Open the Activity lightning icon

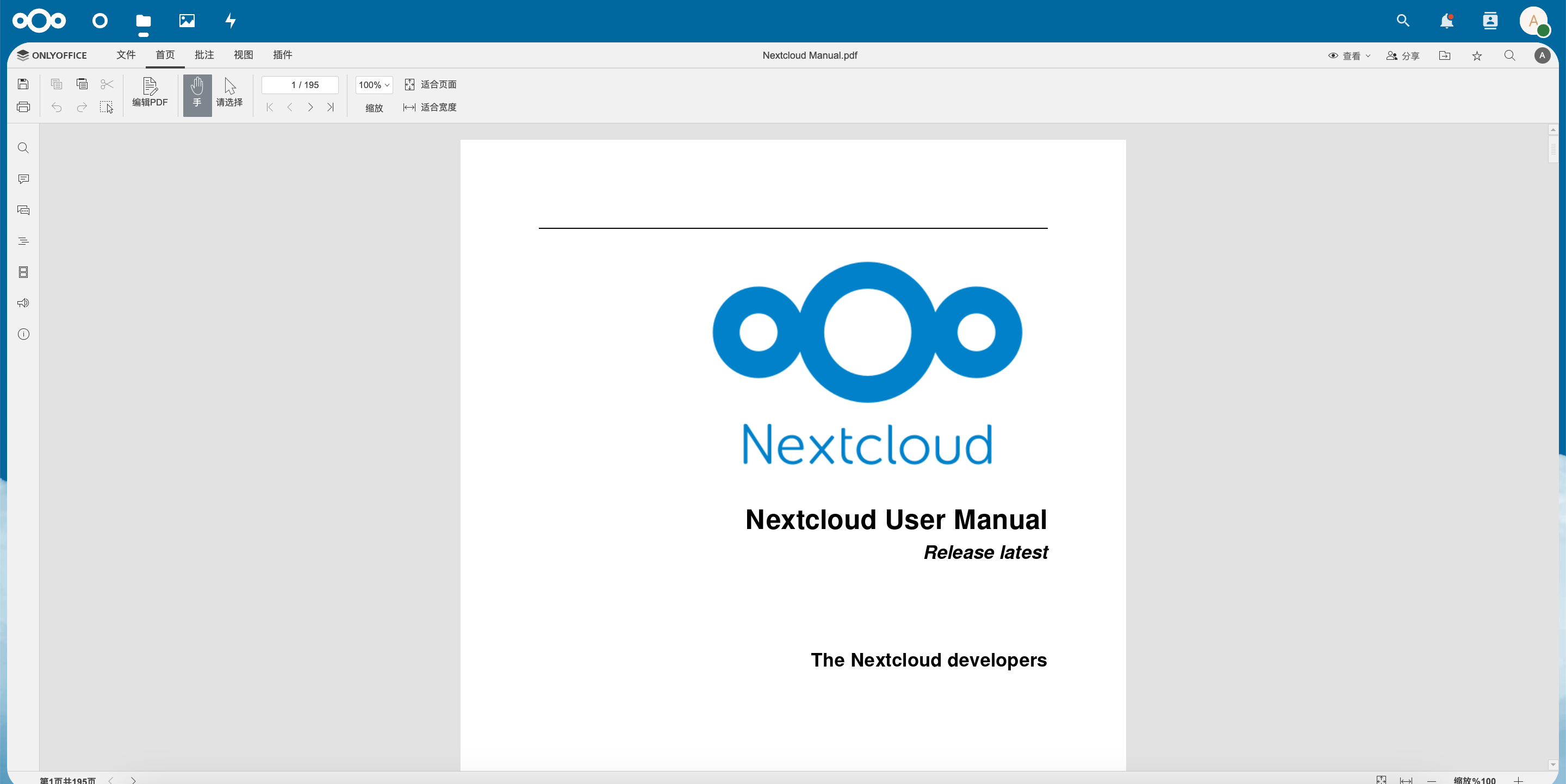[231, 21]
